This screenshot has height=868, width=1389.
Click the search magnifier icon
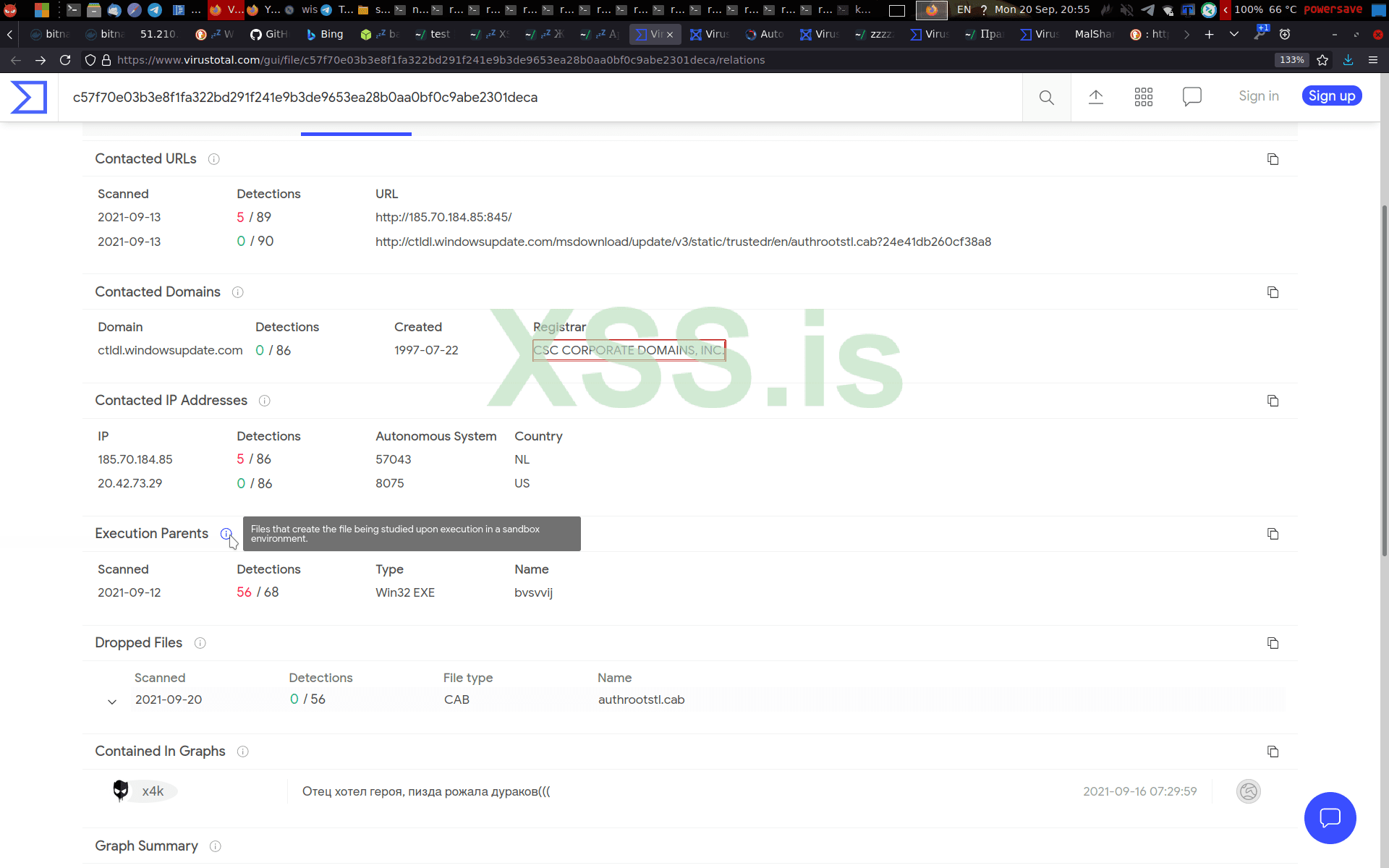pyautogui.click(x=1046, y=97)
